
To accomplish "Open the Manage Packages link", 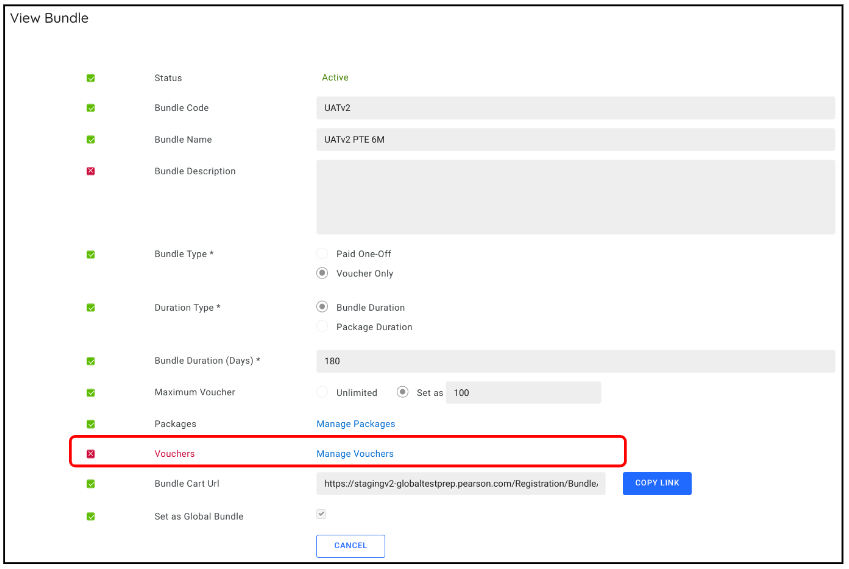I will [x=355, y=424].
